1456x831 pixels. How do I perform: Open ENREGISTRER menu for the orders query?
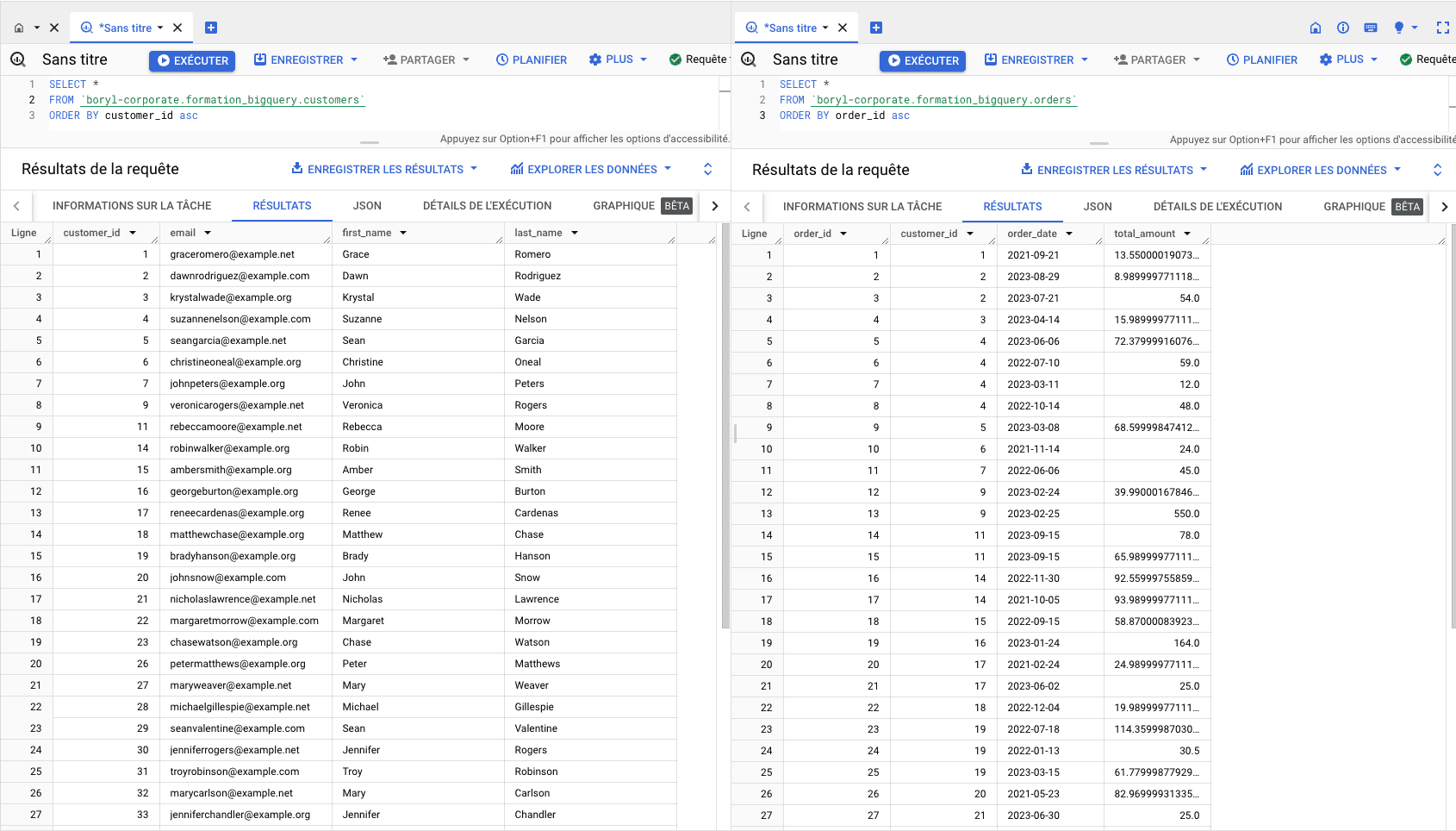click(x=1036, y=59)
